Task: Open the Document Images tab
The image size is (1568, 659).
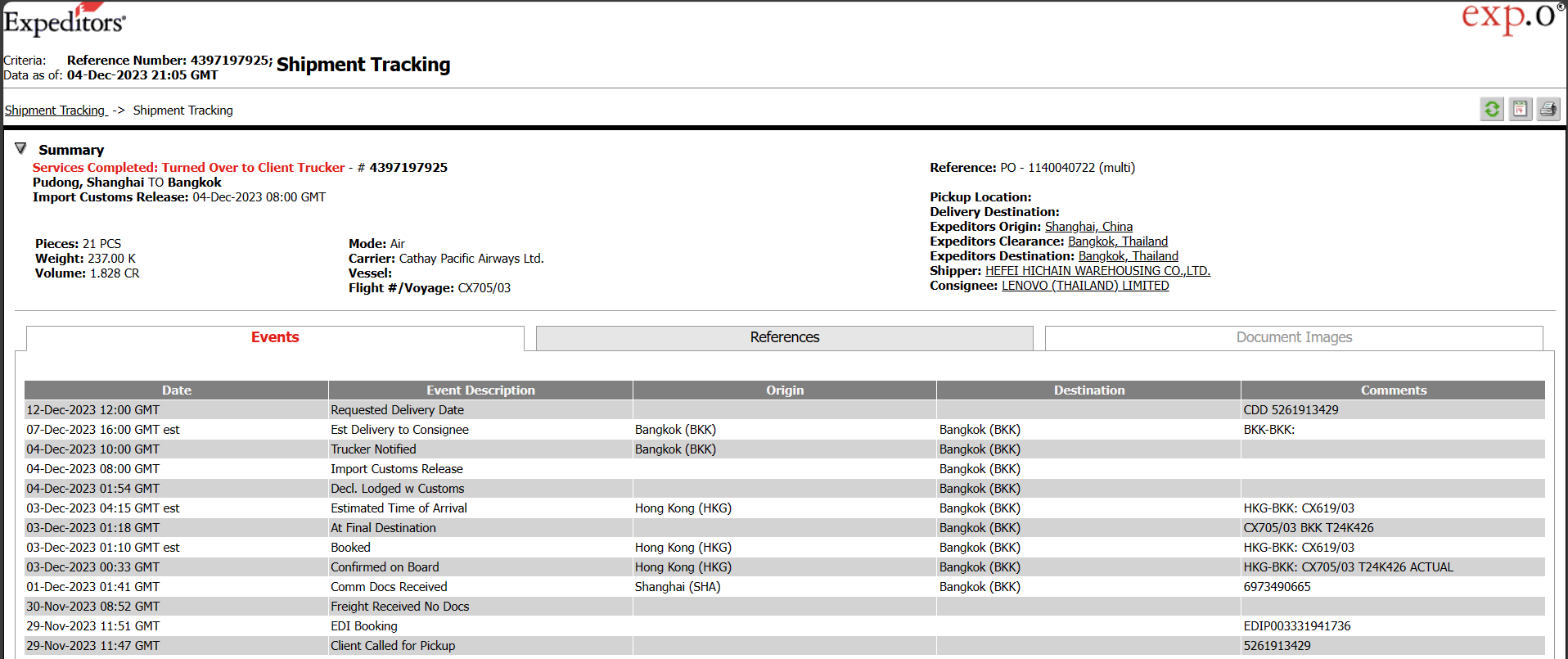Action: pyautogui.click(x=1294, y=337)
